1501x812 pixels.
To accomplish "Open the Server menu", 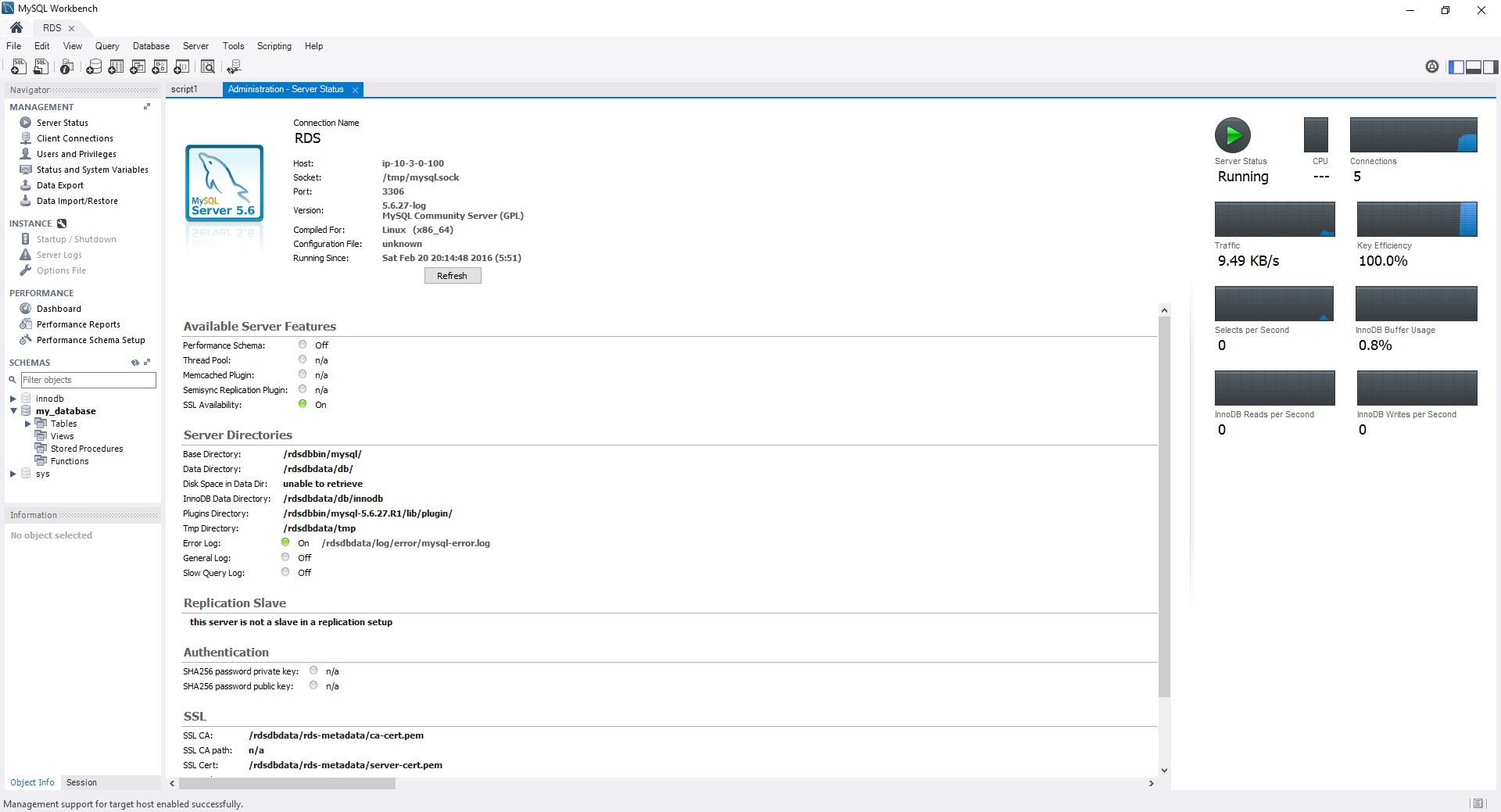I will tap(195, 46).
